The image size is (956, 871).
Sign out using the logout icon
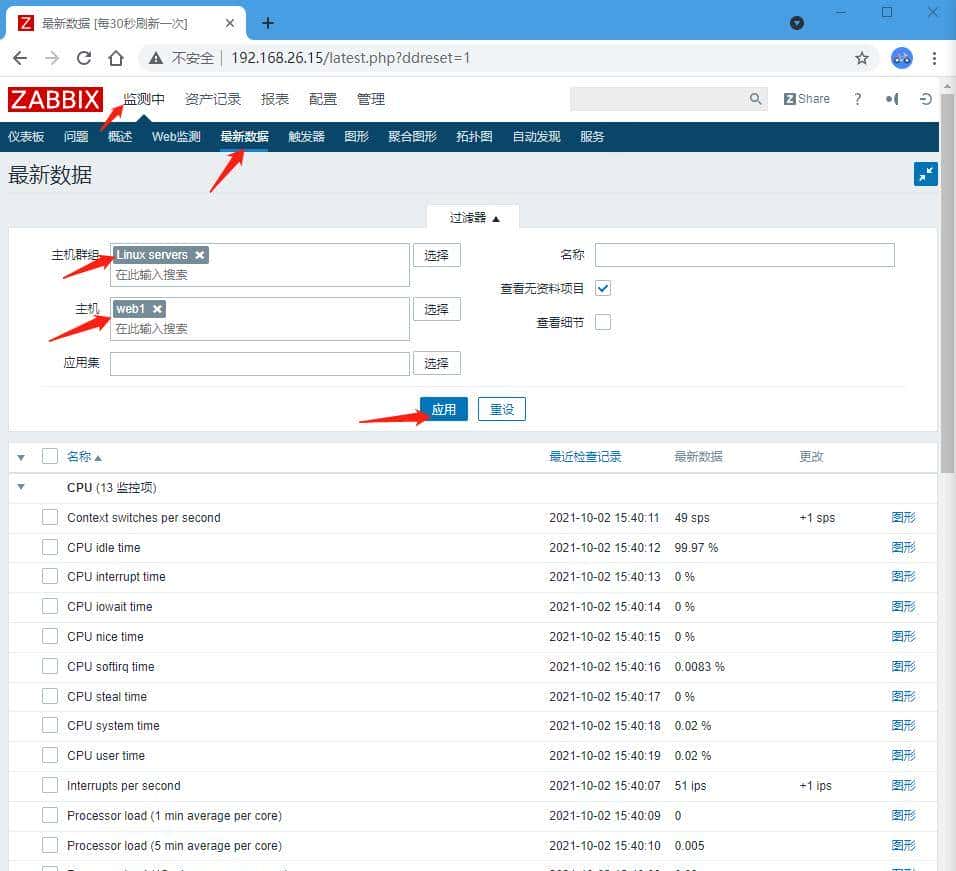926,99
